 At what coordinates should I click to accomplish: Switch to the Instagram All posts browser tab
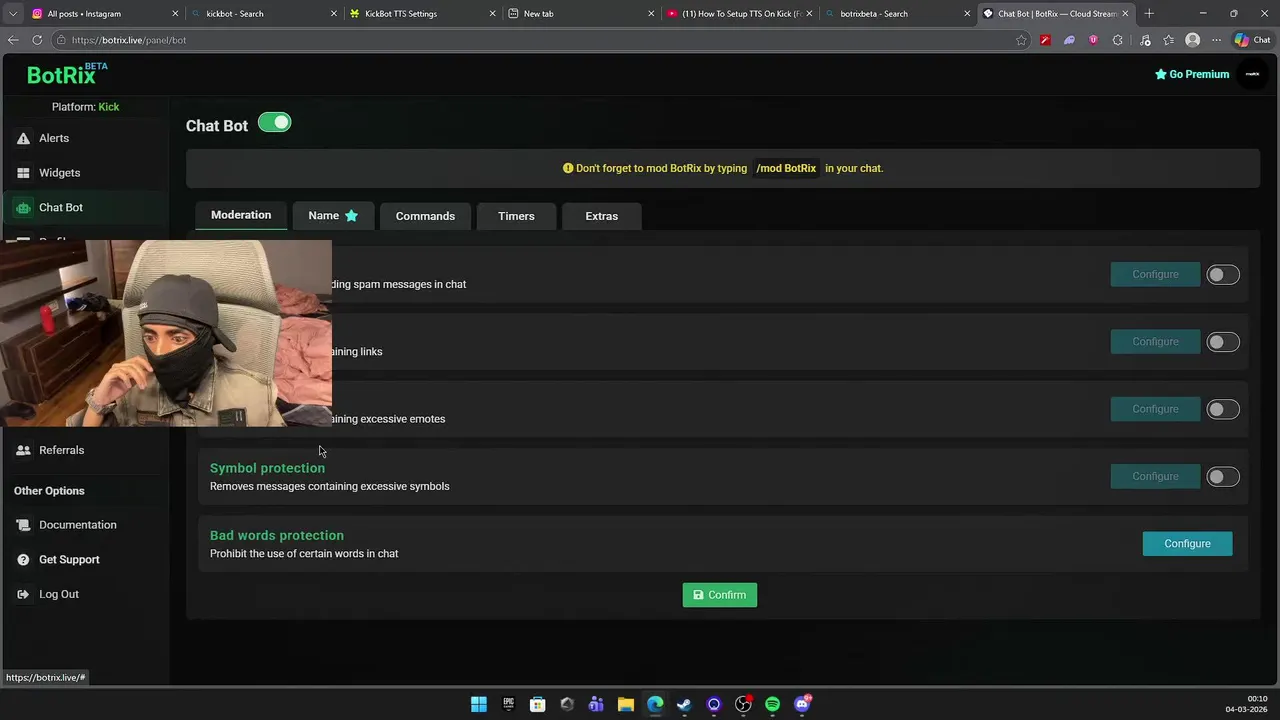(x=105, y=13)
